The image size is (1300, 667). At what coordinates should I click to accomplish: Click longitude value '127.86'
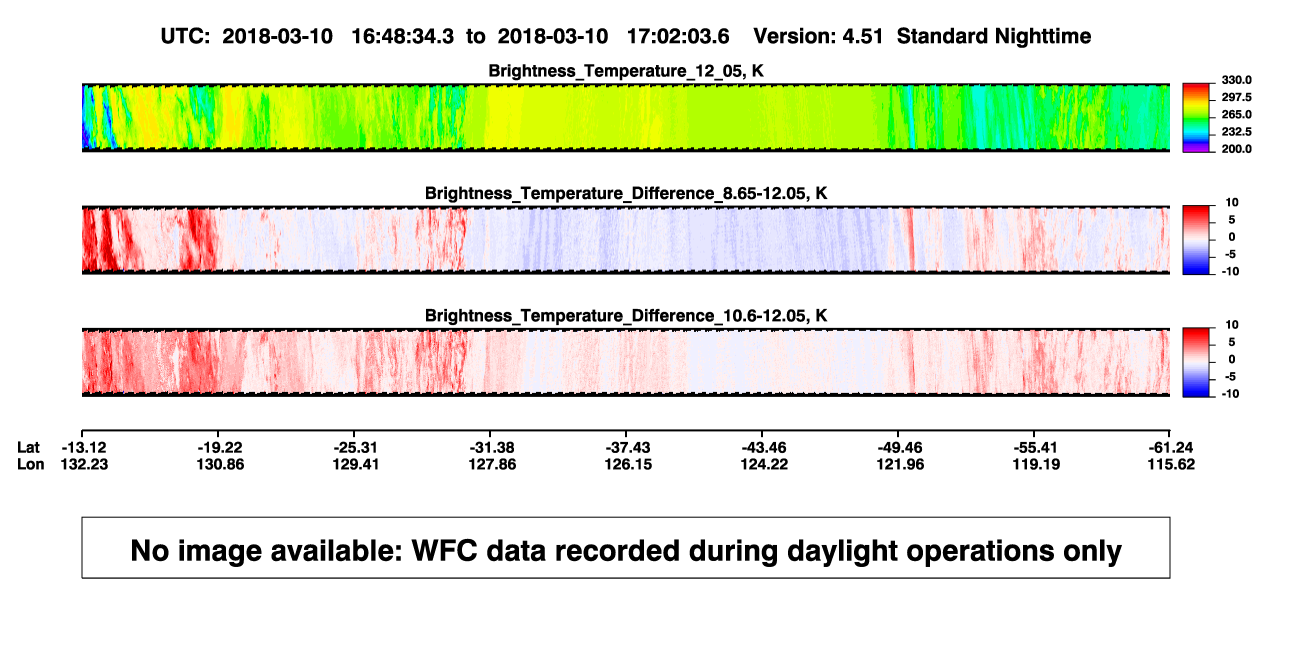coord(493,465)
